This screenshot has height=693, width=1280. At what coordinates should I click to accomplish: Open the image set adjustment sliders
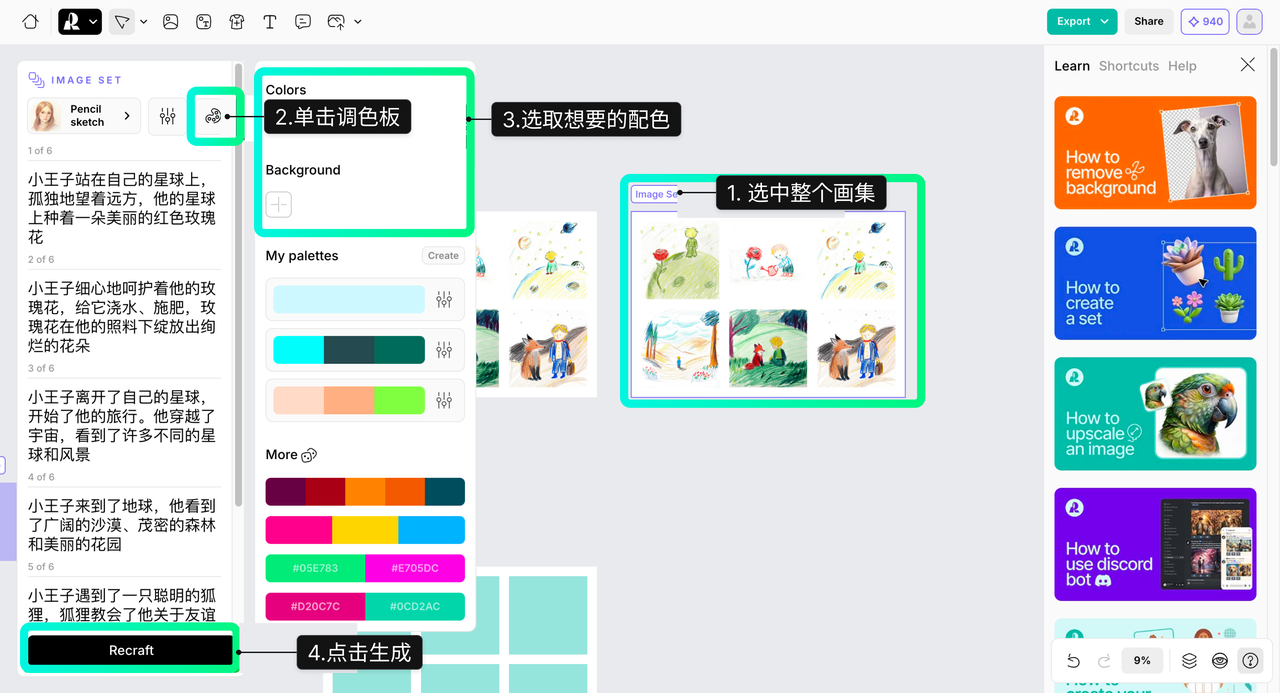167,116
